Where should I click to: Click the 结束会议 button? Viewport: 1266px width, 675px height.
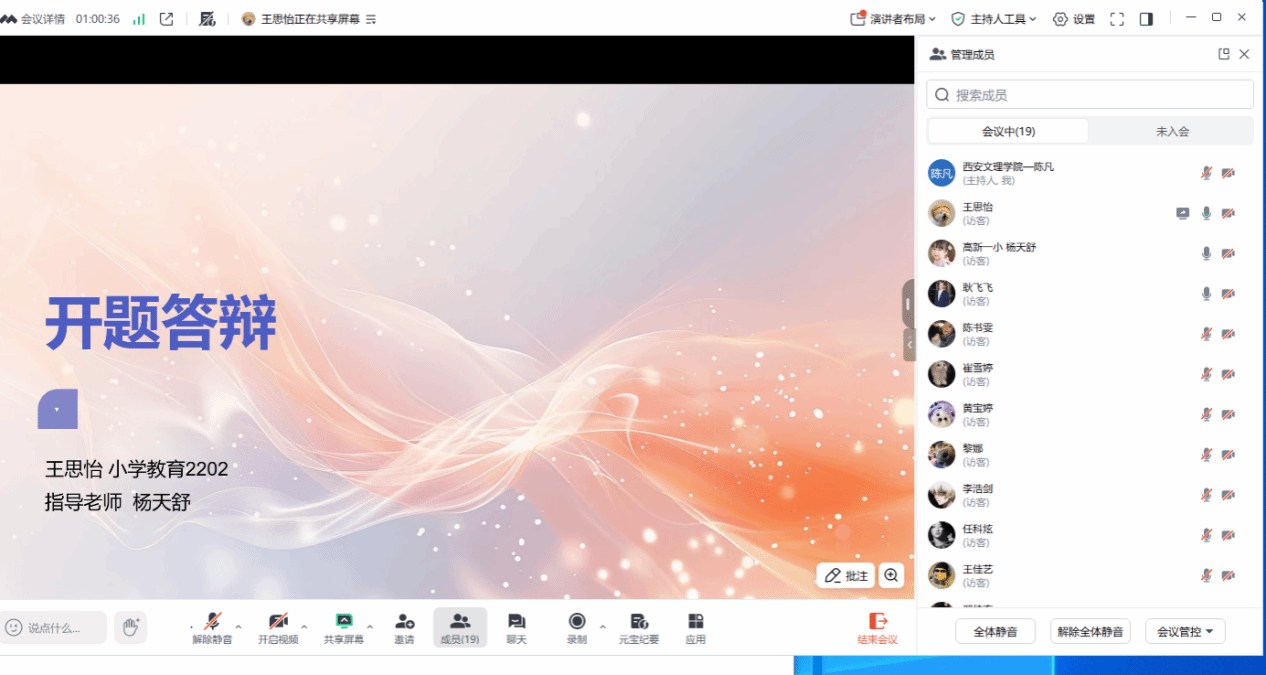[877, 628]
